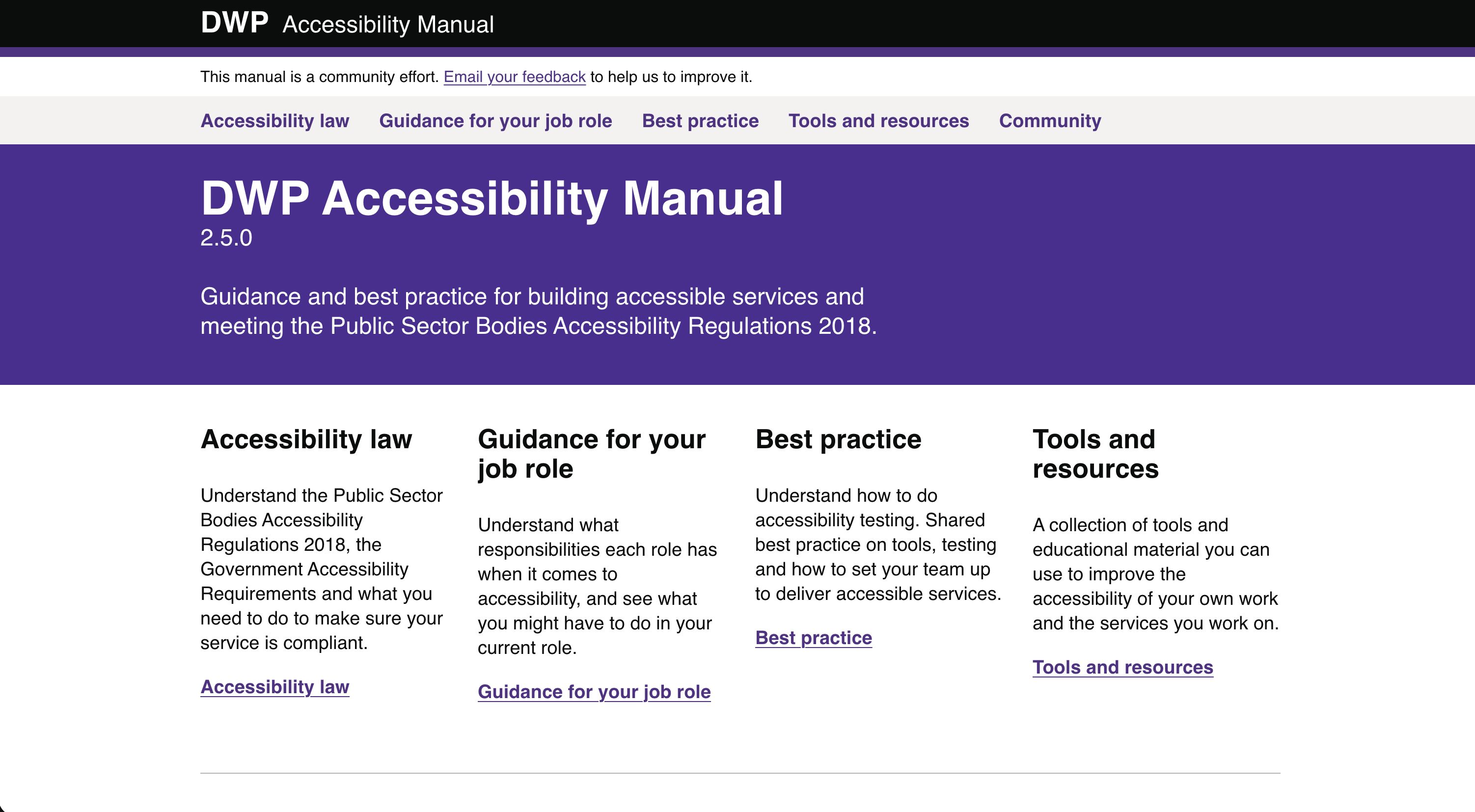
Task: Click the DWP logo in the black header
Action: pos(234,23)
